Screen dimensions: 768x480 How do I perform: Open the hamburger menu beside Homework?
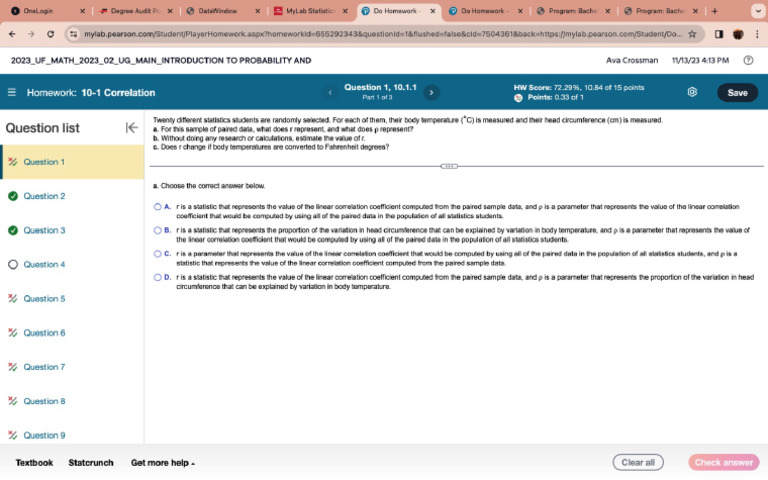pyautogui.click(x=12, y=92)
